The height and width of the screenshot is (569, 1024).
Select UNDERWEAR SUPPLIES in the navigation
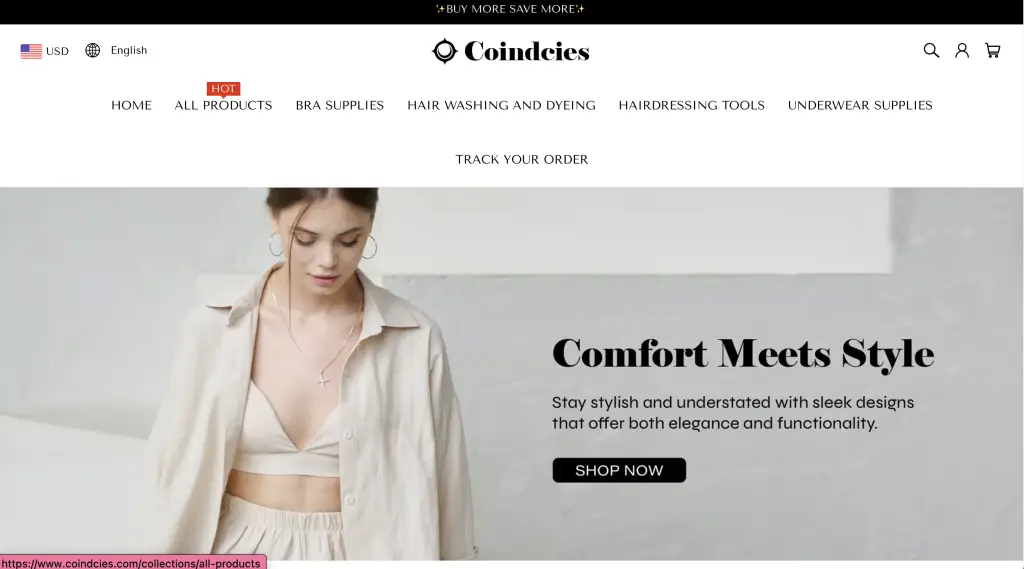(x=860, y=105)
